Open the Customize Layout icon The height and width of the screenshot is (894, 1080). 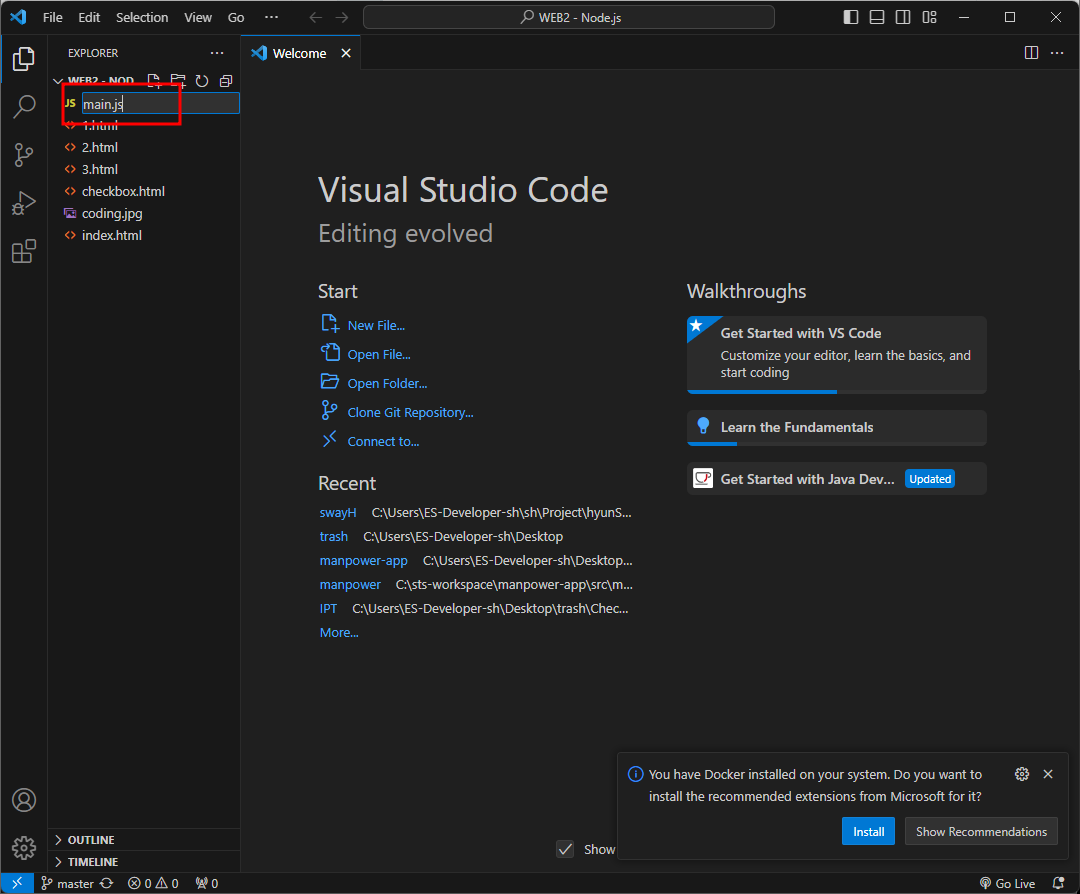929,17
